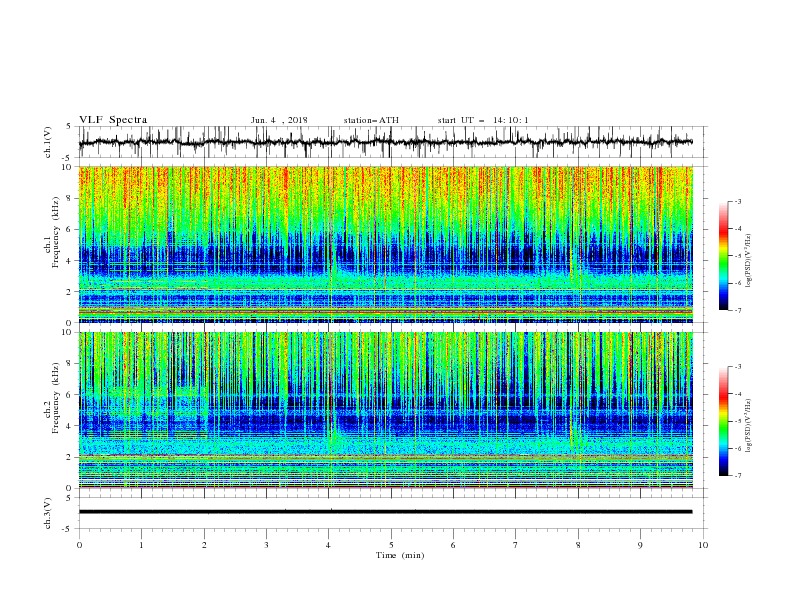Viewport: 792px width, 612px height.
Task: Click the ch.2 spectrogram color bar
Action: tap(723, 421)
